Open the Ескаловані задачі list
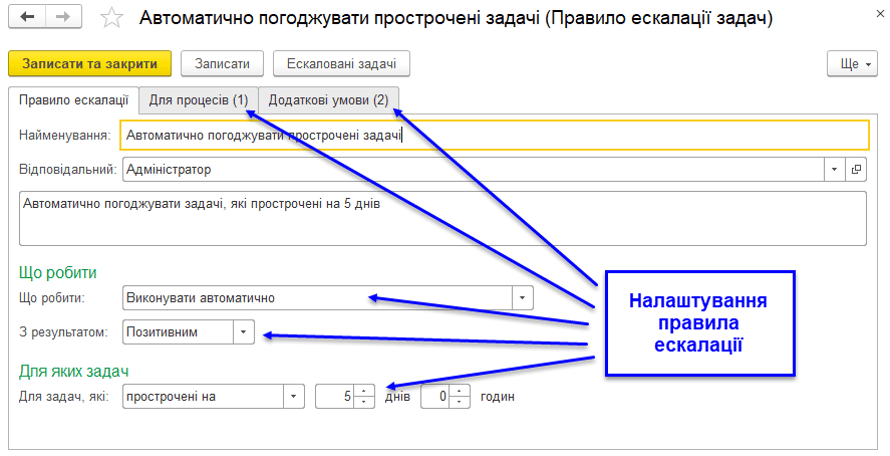 [341, 63]
